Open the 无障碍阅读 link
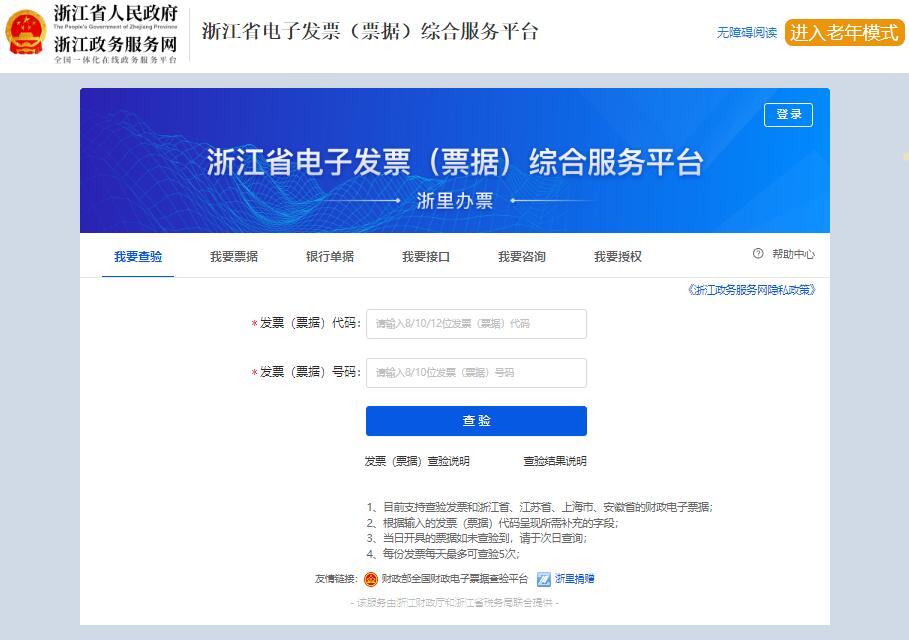 [x=747, y=32]
